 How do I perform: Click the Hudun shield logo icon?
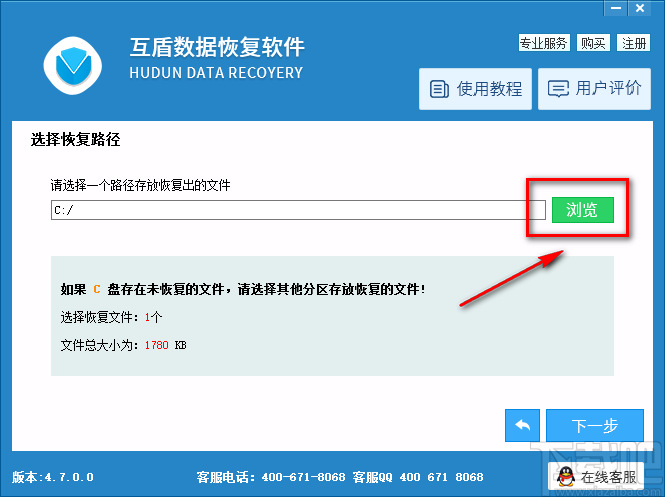[73, 65]
